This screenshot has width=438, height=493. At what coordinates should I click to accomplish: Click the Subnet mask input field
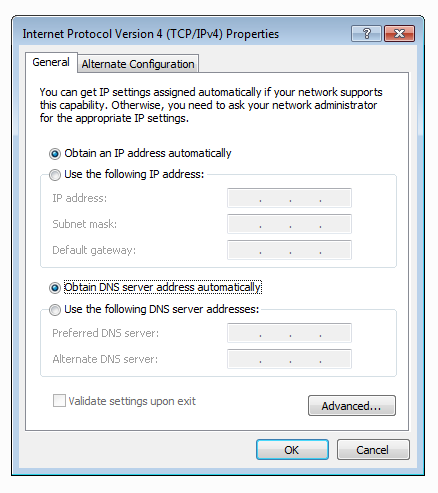click(289, 224)
